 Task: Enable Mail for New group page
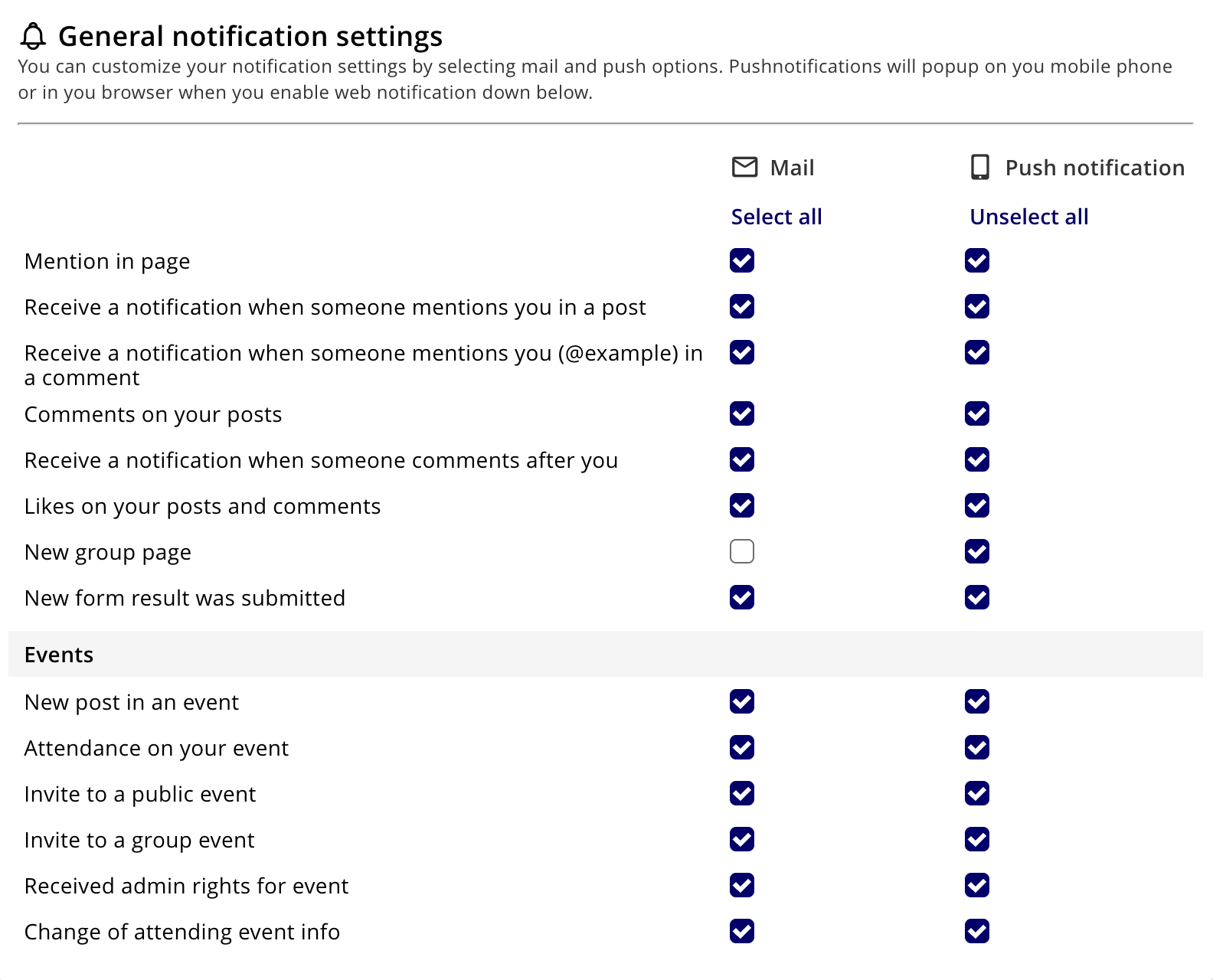742,551
